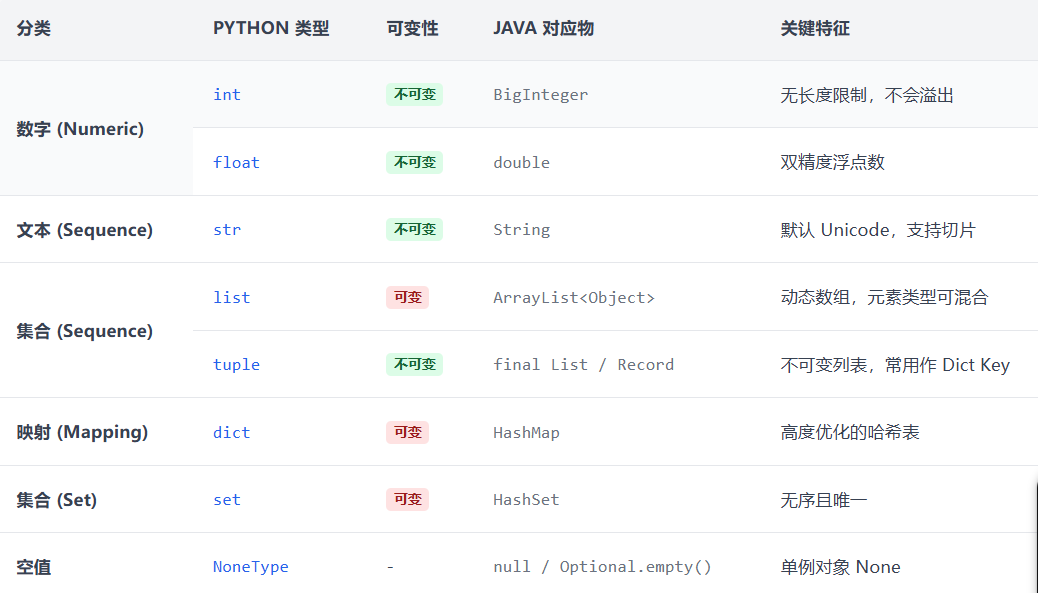This screenshot has width=1038, height=593.
Task: Click the "null / Optional.empty()" code text
Action: tap(602, 567)
